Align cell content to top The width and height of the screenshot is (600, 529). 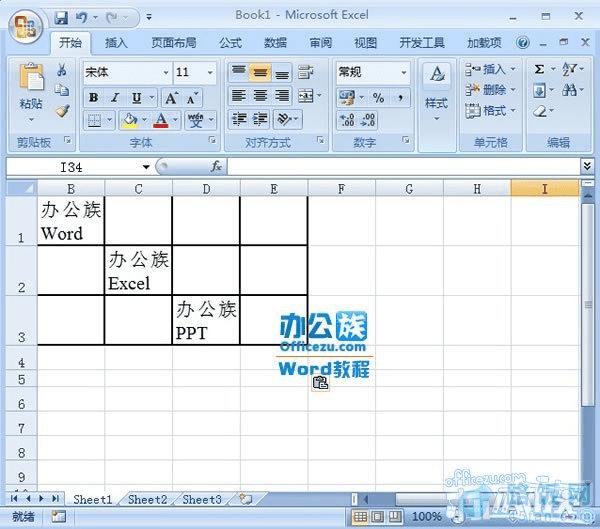click(239, 72)
